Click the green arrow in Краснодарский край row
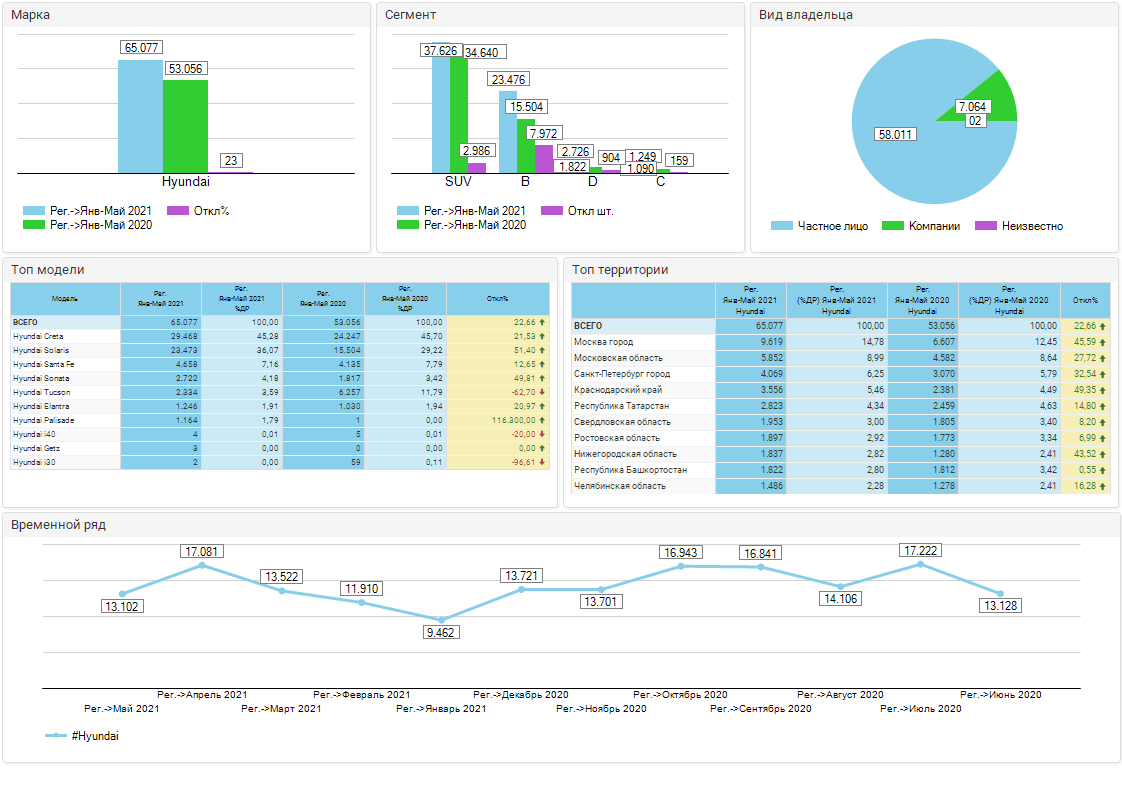The height and width of the screenshot is (793, 1122). (1102, 390)
